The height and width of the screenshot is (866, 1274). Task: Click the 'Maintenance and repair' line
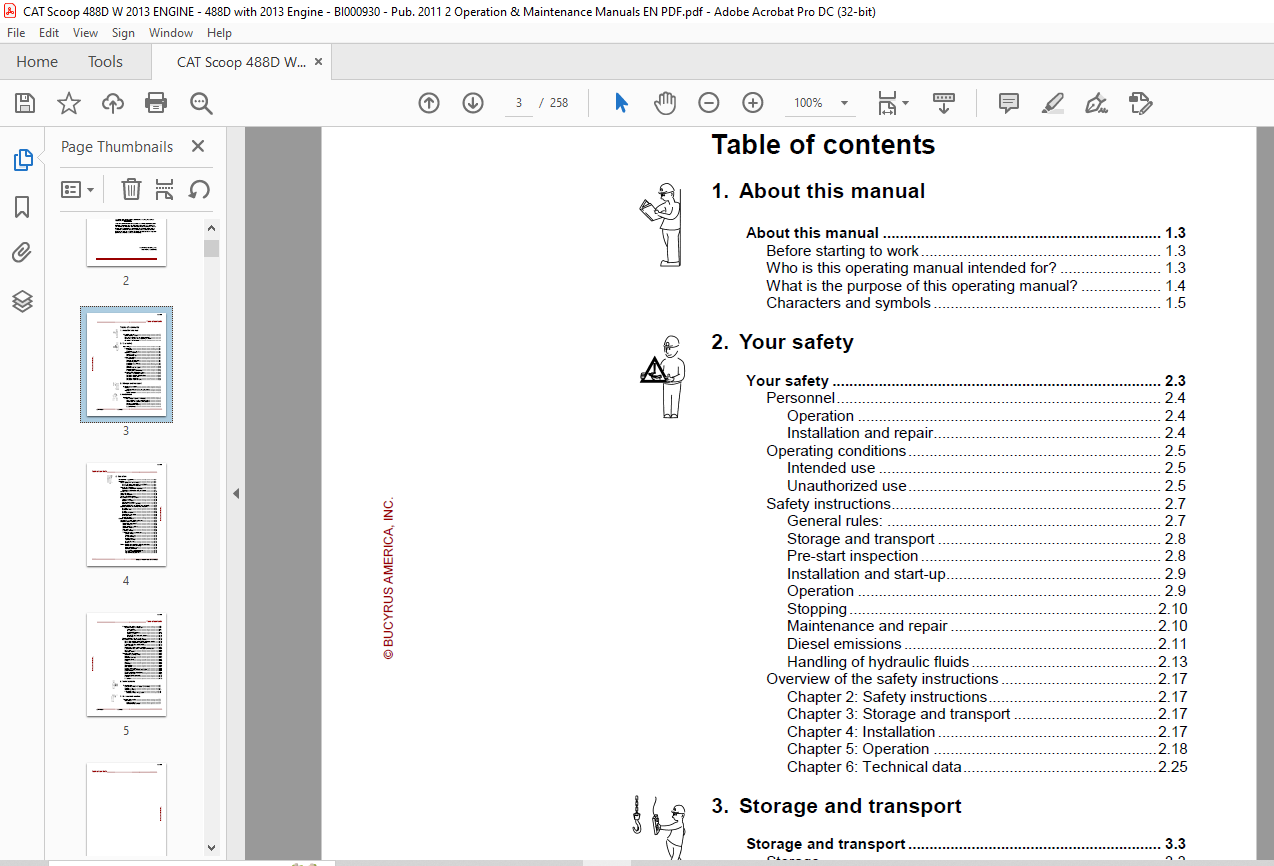pos(987,626)
